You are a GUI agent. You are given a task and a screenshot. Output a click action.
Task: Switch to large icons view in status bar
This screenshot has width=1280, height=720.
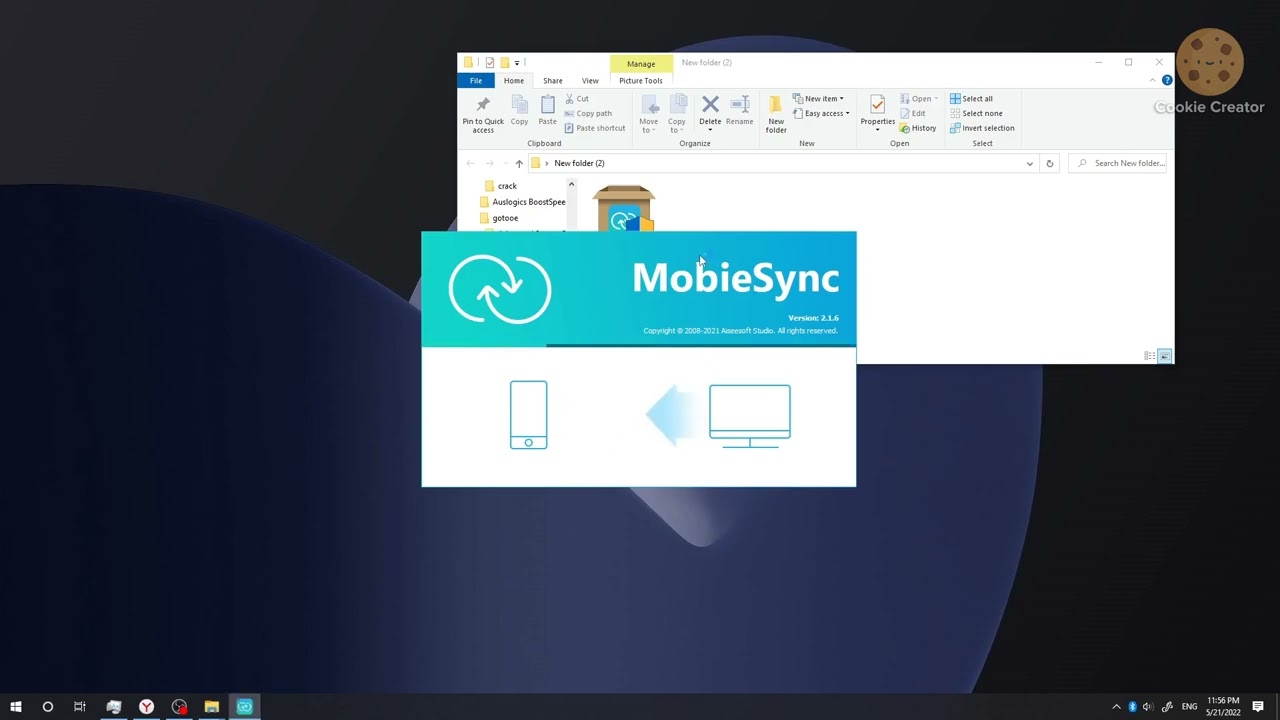[1164, 356]
